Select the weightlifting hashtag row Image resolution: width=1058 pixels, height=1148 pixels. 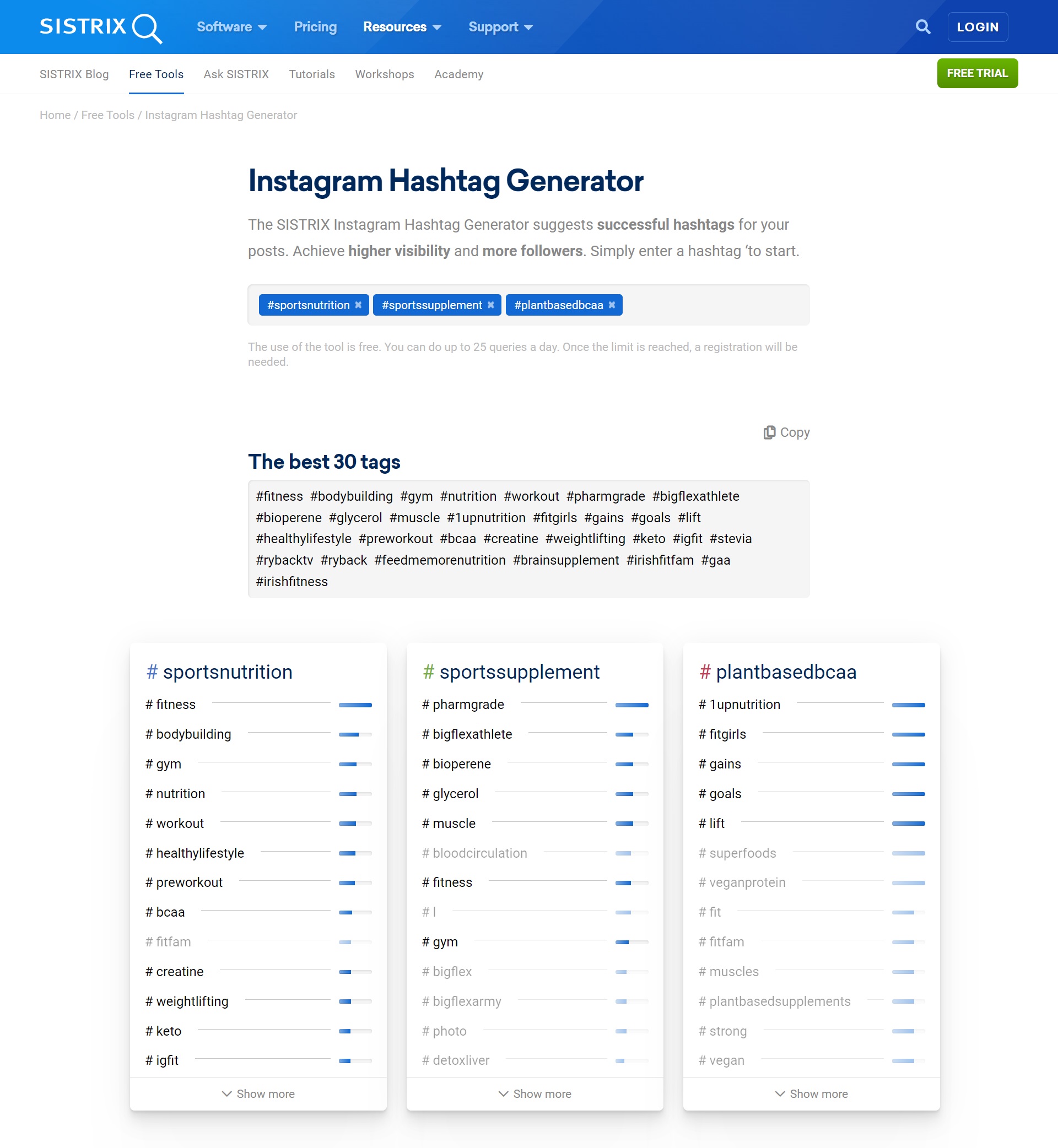point(258,1001)
